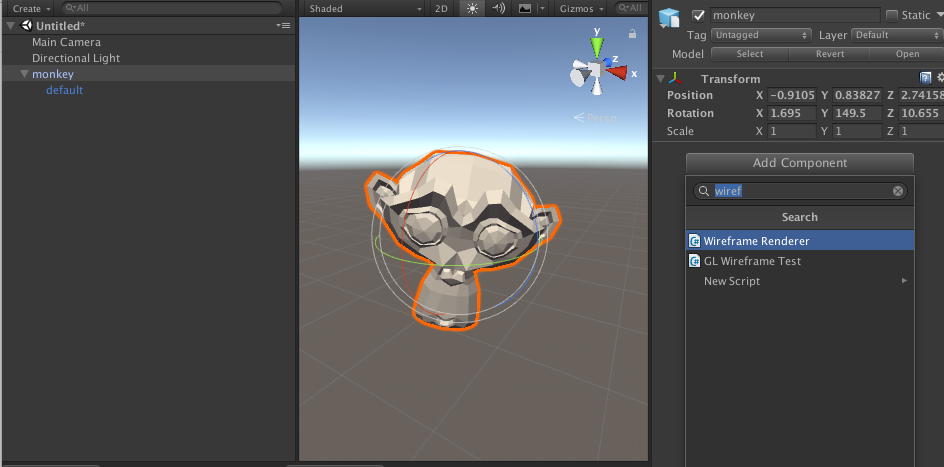
Task: Click the component search field with wiref
Action: pos(800,191)
